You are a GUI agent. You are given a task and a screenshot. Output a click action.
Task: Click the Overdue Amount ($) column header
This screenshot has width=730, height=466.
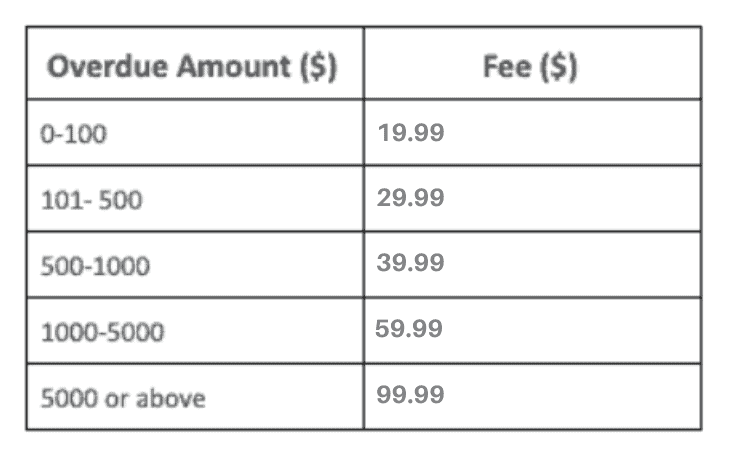(193, 68)
